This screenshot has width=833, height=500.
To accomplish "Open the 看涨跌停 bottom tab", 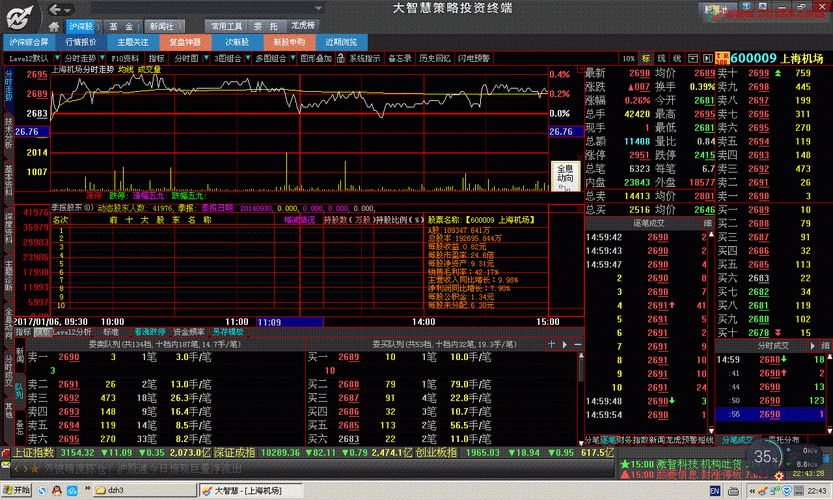I will (150, 332).
